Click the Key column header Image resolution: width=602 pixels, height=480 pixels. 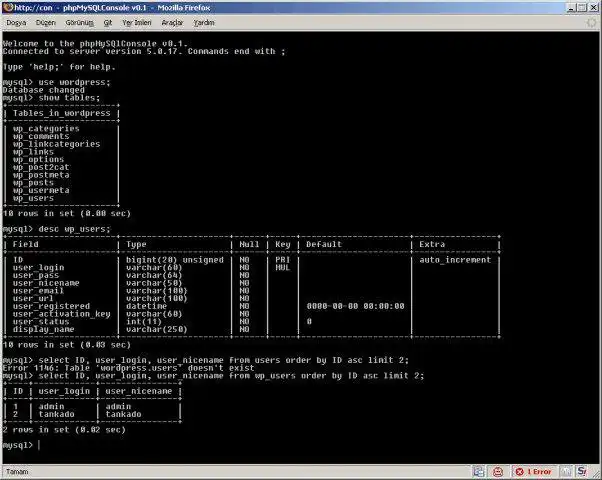(x=283, y=244)
